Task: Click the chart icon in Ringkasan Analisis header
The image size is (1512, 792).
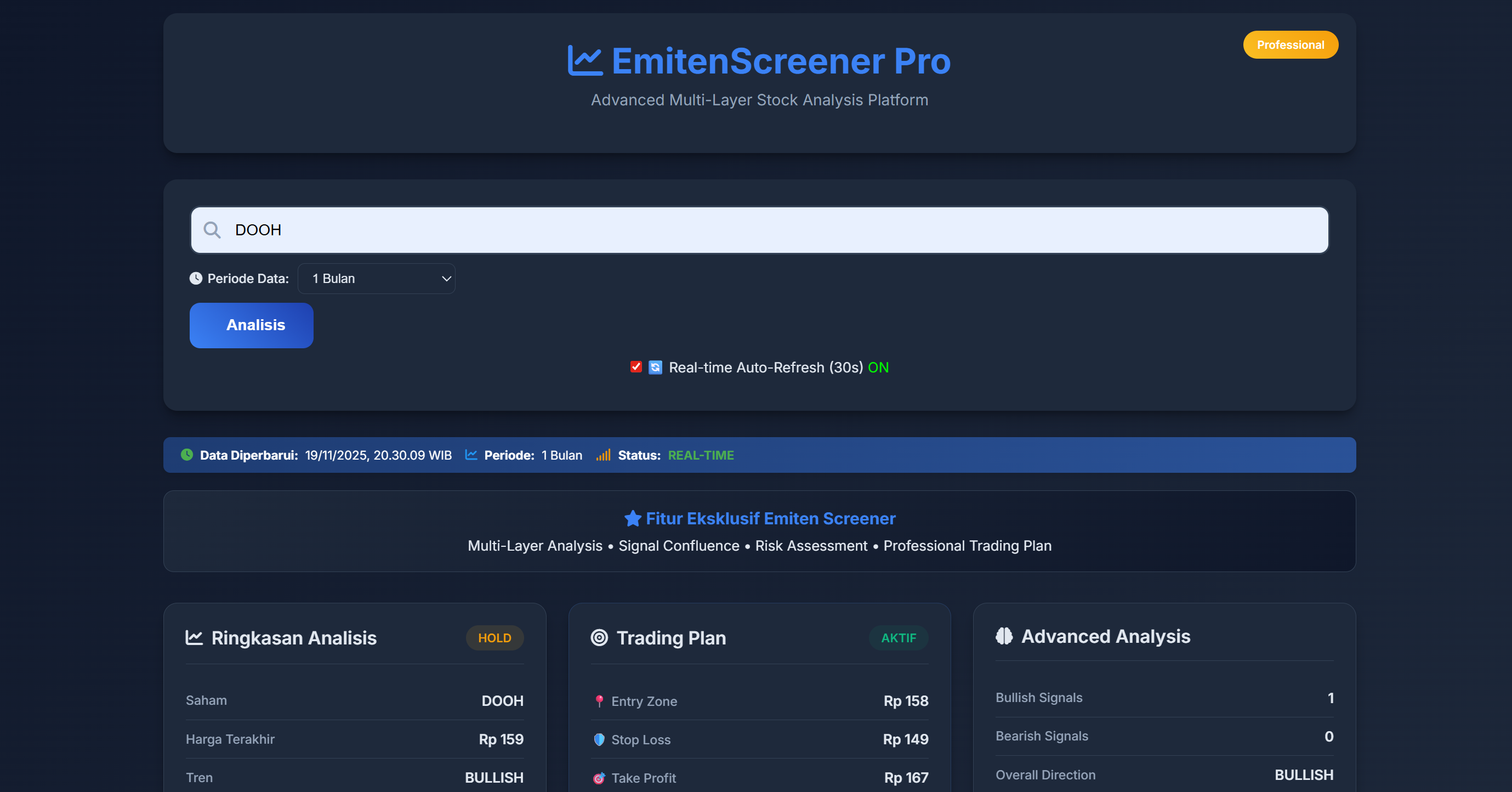Action: coord(193,637)
